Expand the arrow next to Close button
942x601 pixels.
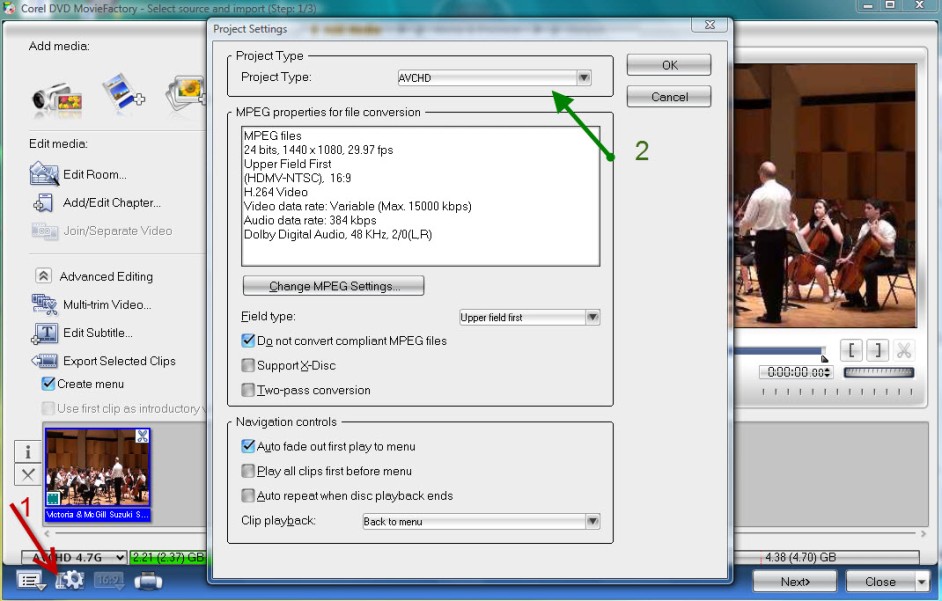pyautogui.click(x=921, y=582)
